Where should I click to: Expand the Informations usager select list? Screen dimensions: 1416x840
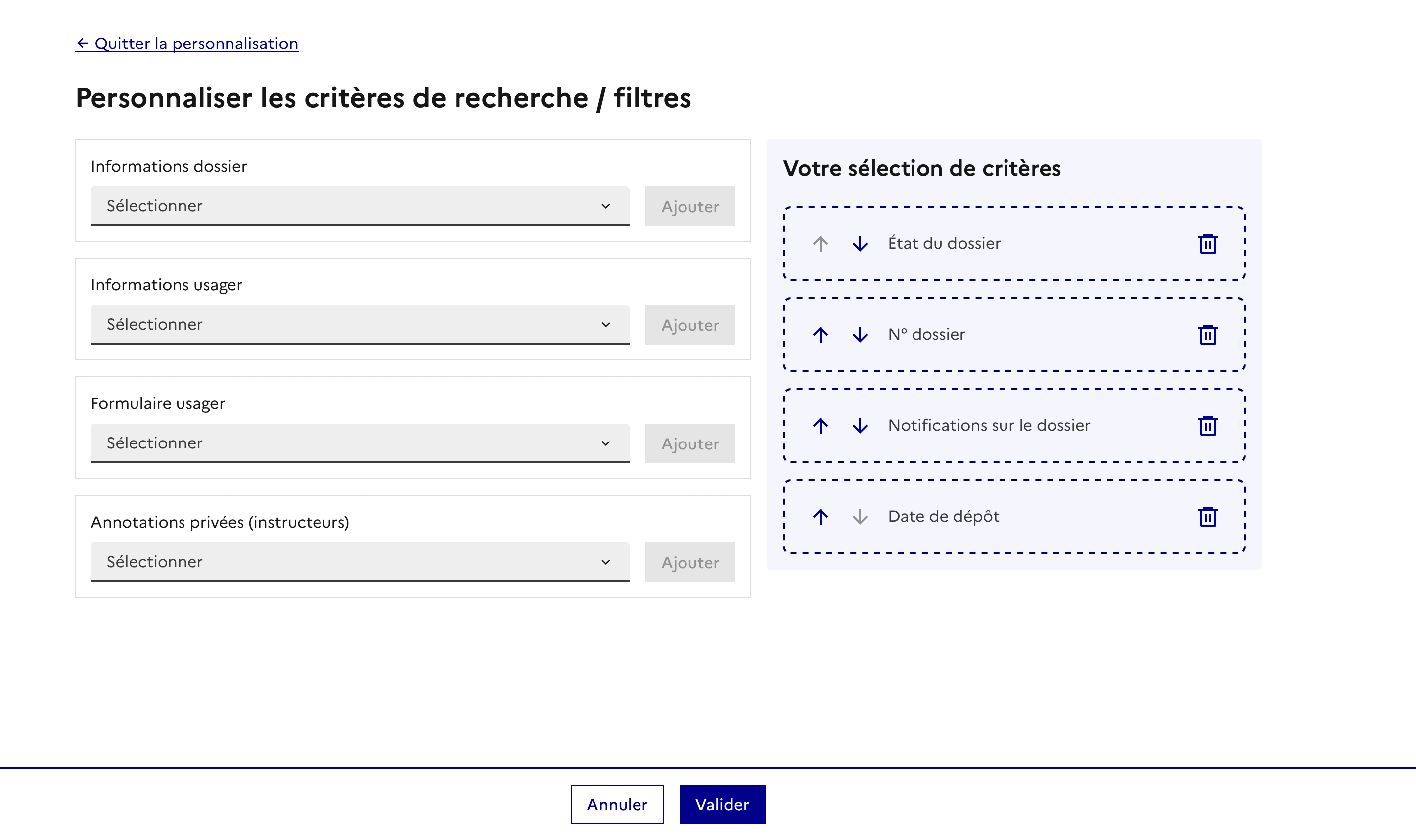tap(360, 325)
